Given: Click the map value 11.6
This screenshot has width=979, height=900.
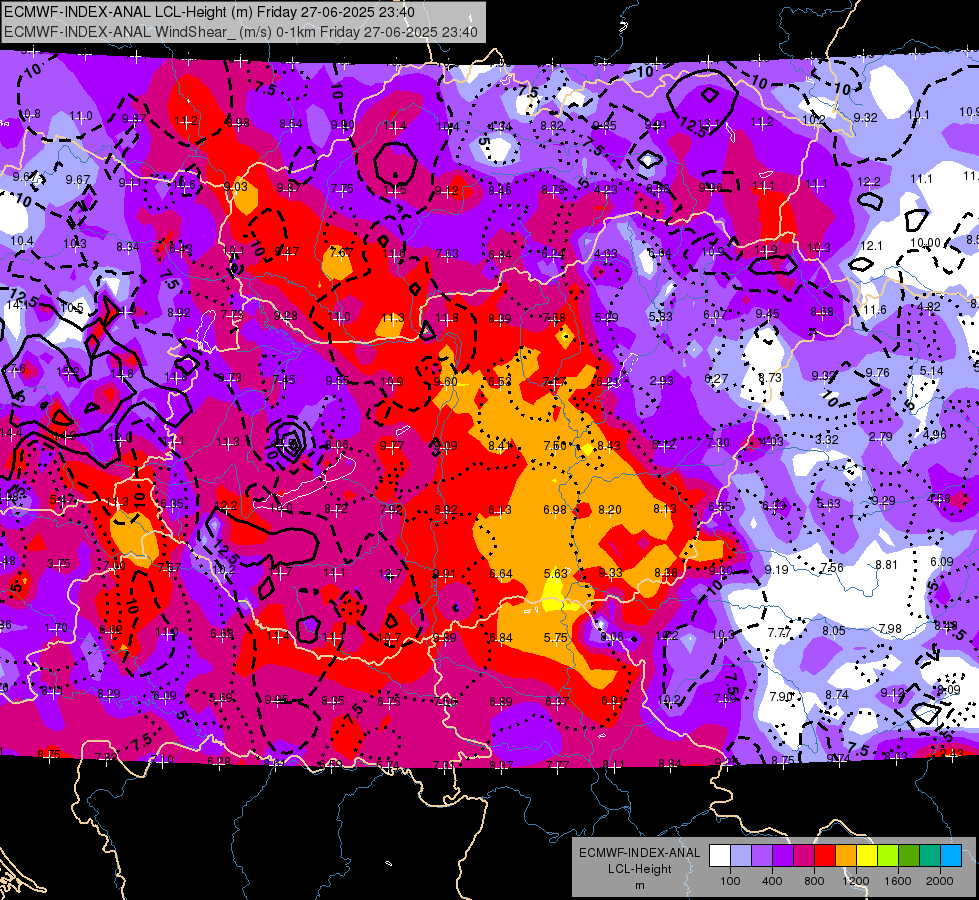Looking at the screenshot, I should (x=875, y=310).
